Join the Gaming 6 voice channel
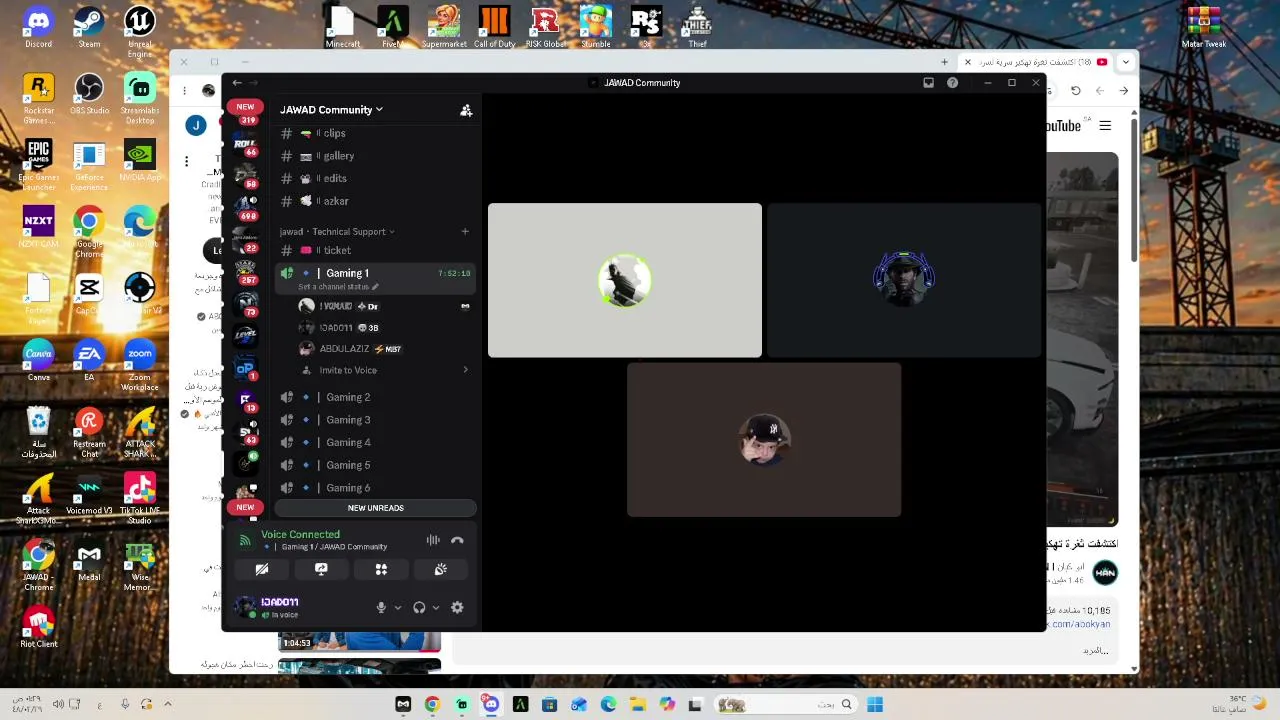Viewport: 1280px width, 720px height. pos(375,487)
